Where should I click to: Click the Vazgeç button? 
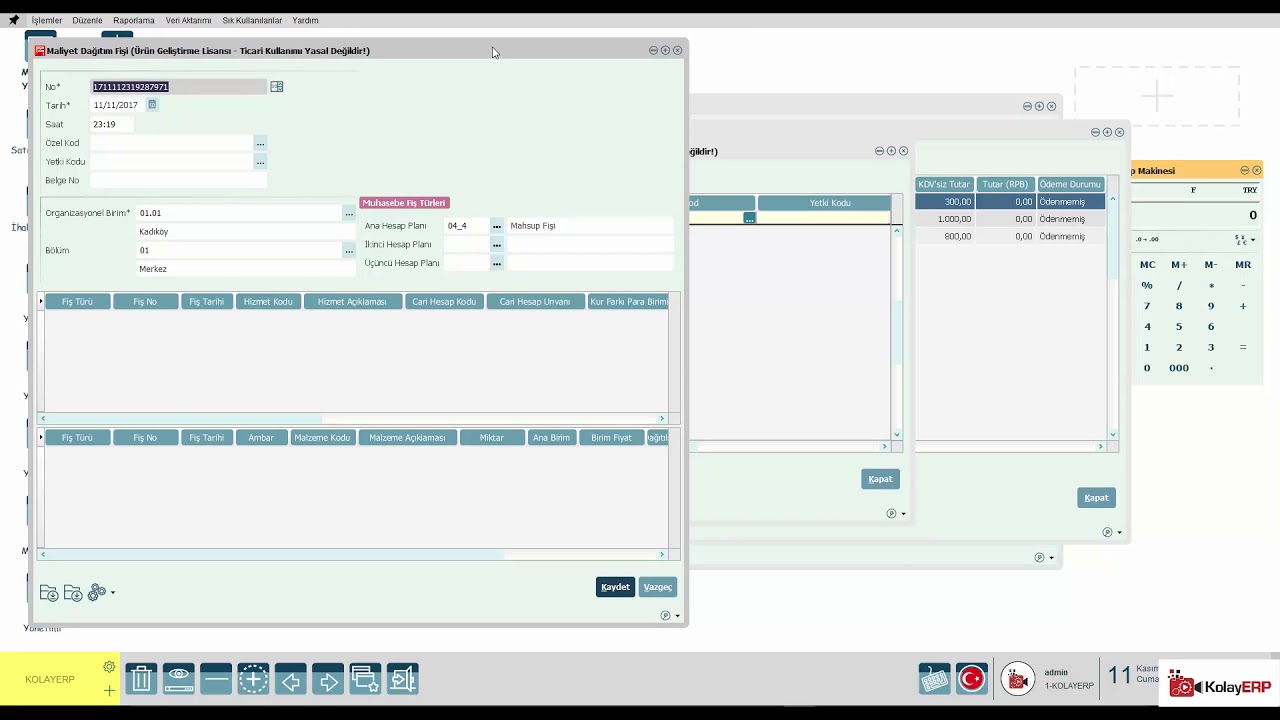tap(657, 587)
